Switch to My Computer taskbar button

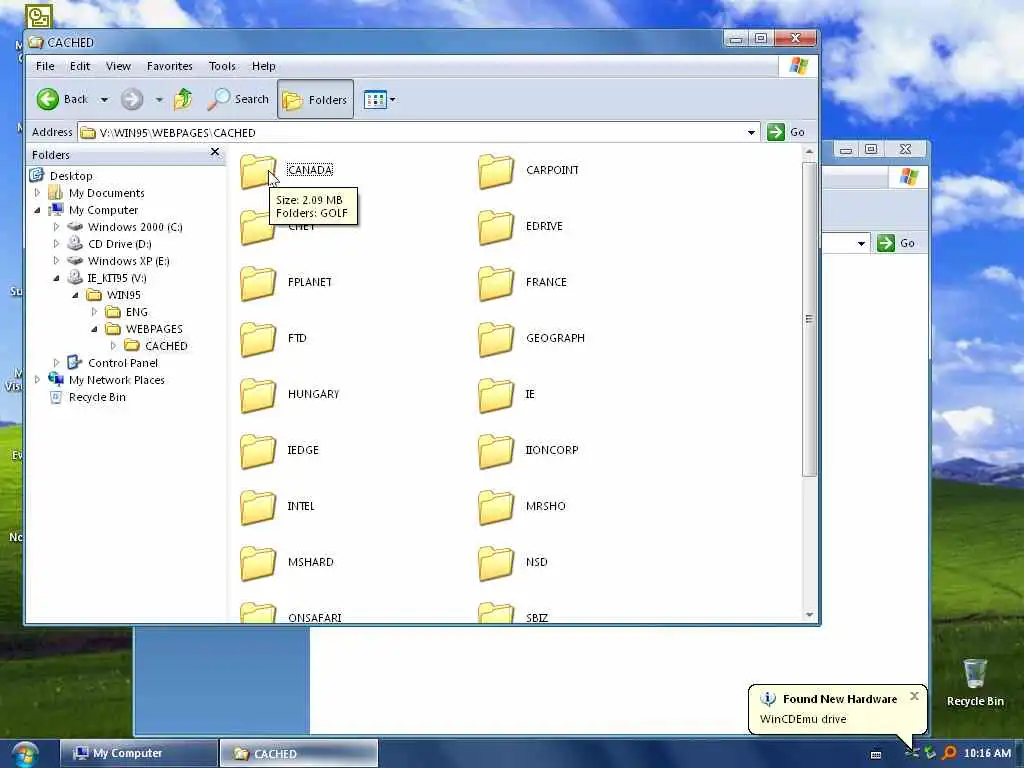pos(138,753)
